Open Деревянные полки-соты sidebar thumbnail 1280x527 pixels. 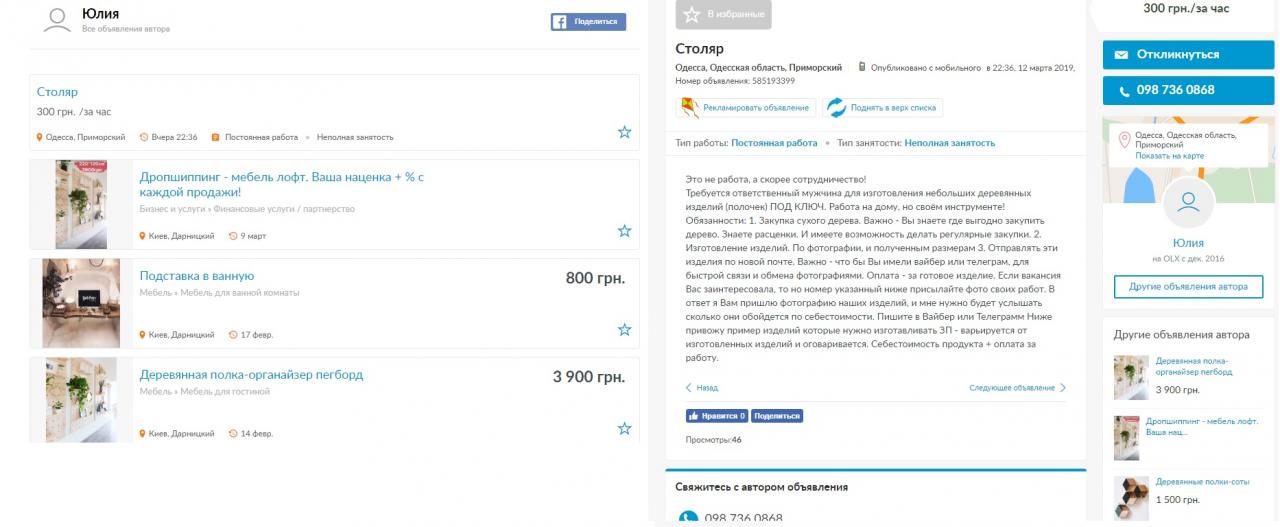point(1131,497)
